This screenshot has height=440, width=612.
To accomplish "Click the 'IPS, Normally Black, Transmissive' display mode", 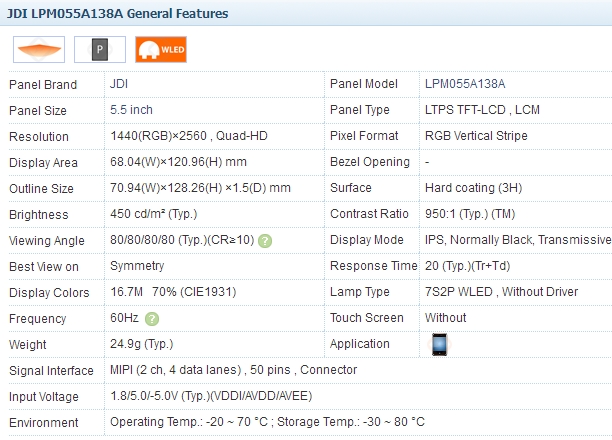I will click(518, 240).
